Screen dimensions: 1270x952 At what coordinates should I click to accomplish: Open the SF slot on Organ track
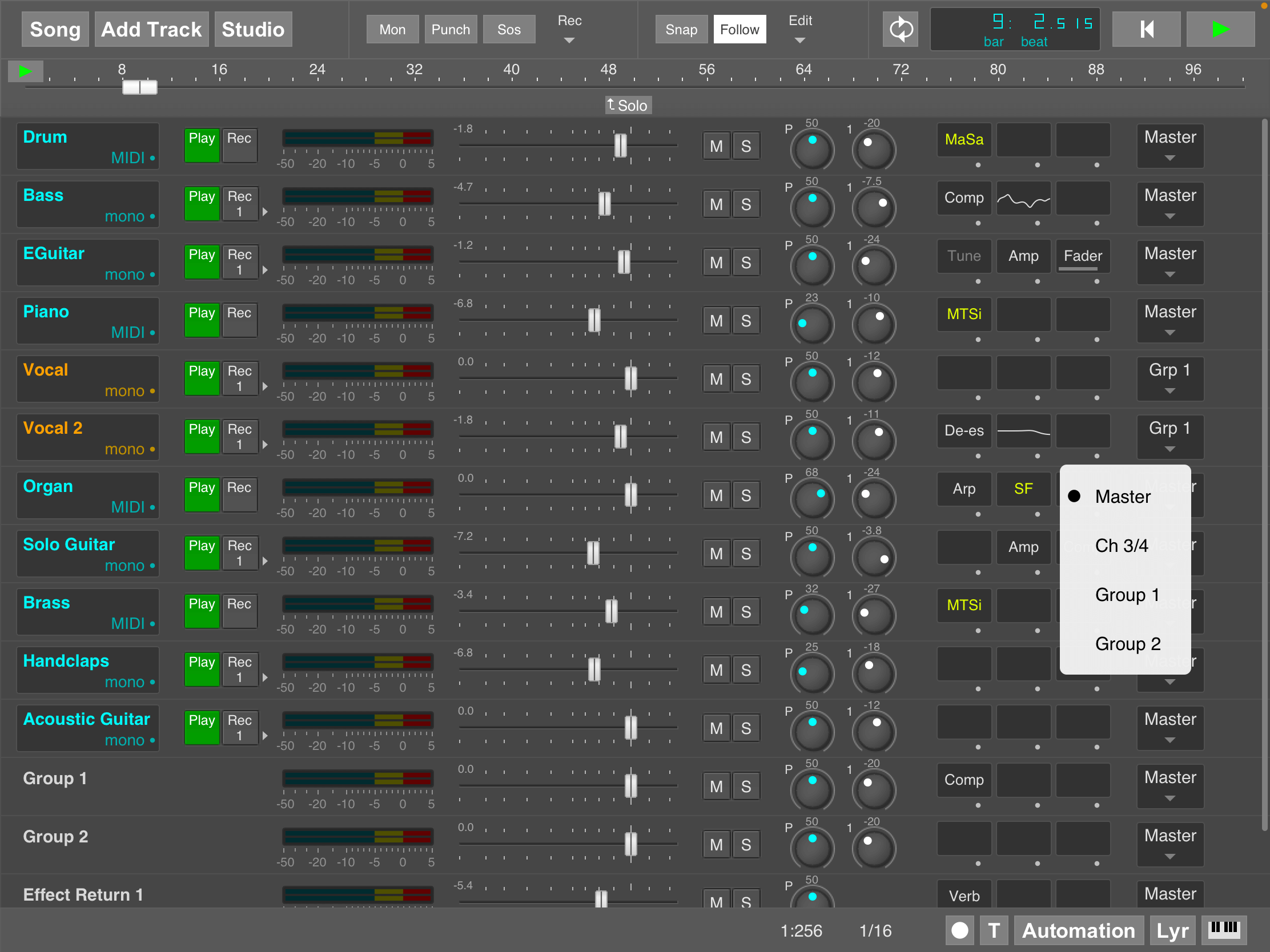tap(1023, 490)
